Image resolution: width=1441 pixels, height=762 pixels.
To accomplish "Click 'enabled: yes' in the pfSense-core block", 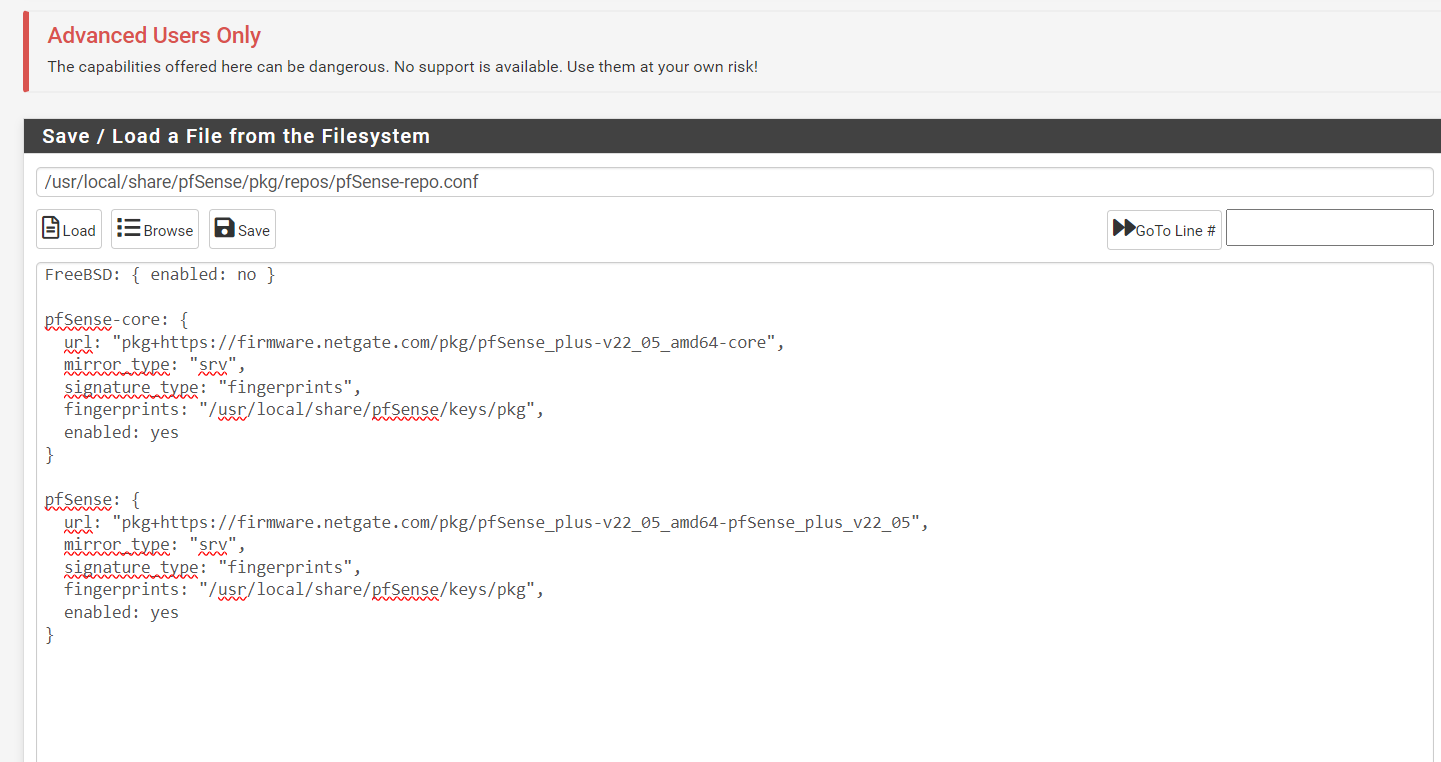I will 121,432.
